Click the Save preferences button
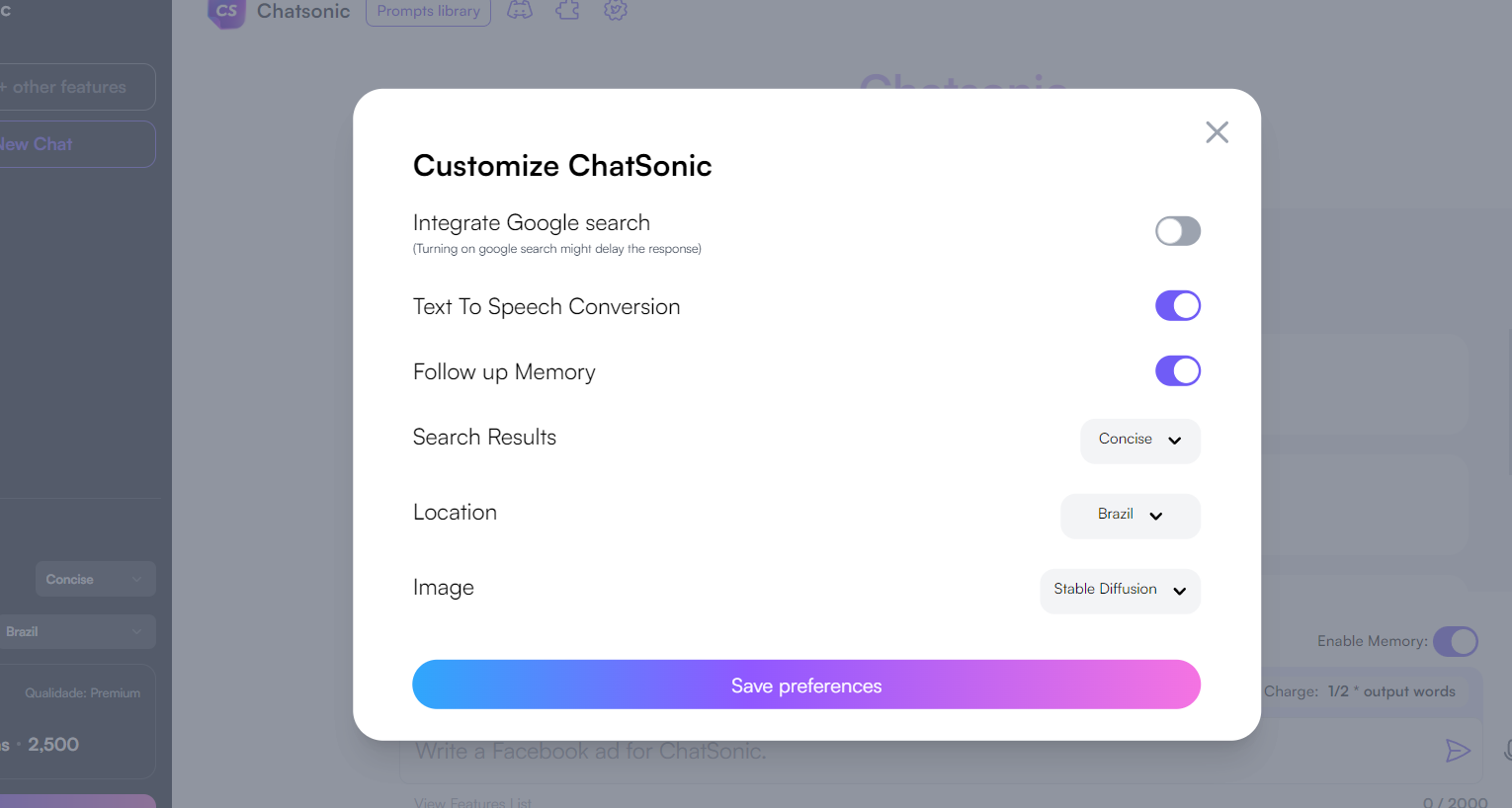This screenshot has width=1512, height=808. 806,685
